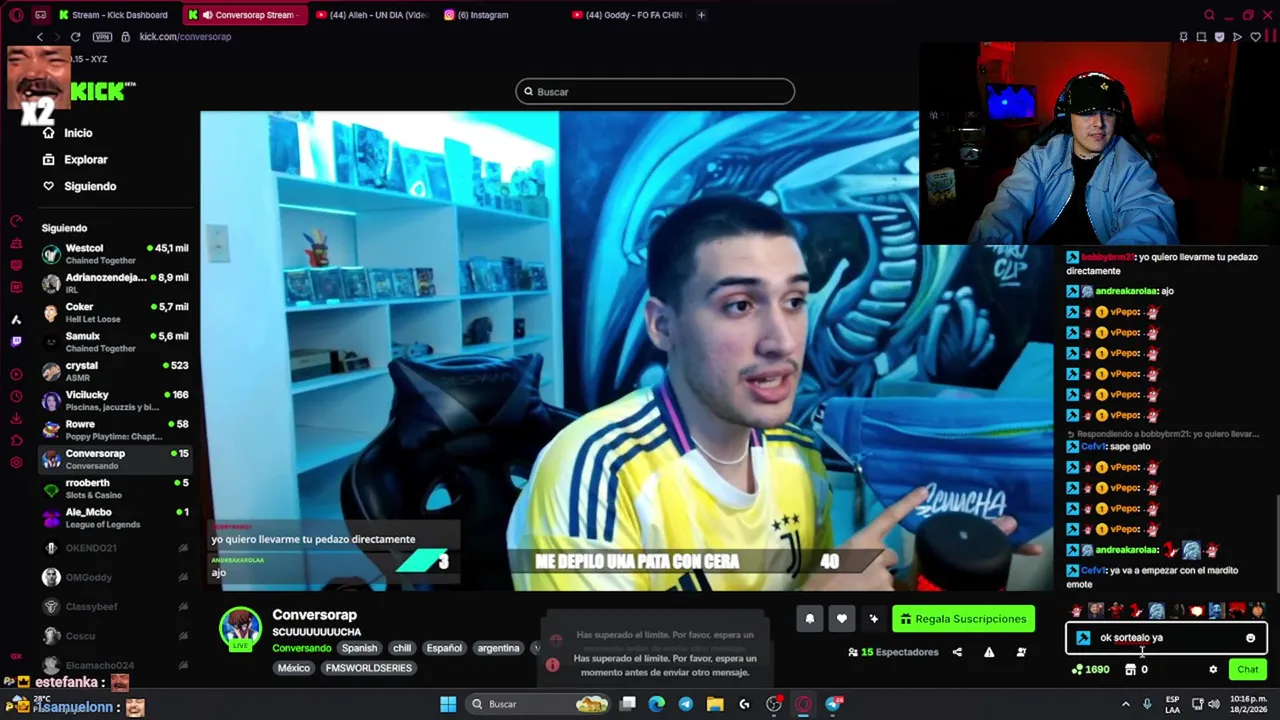Open the site security lock icon

click(125, 37)
